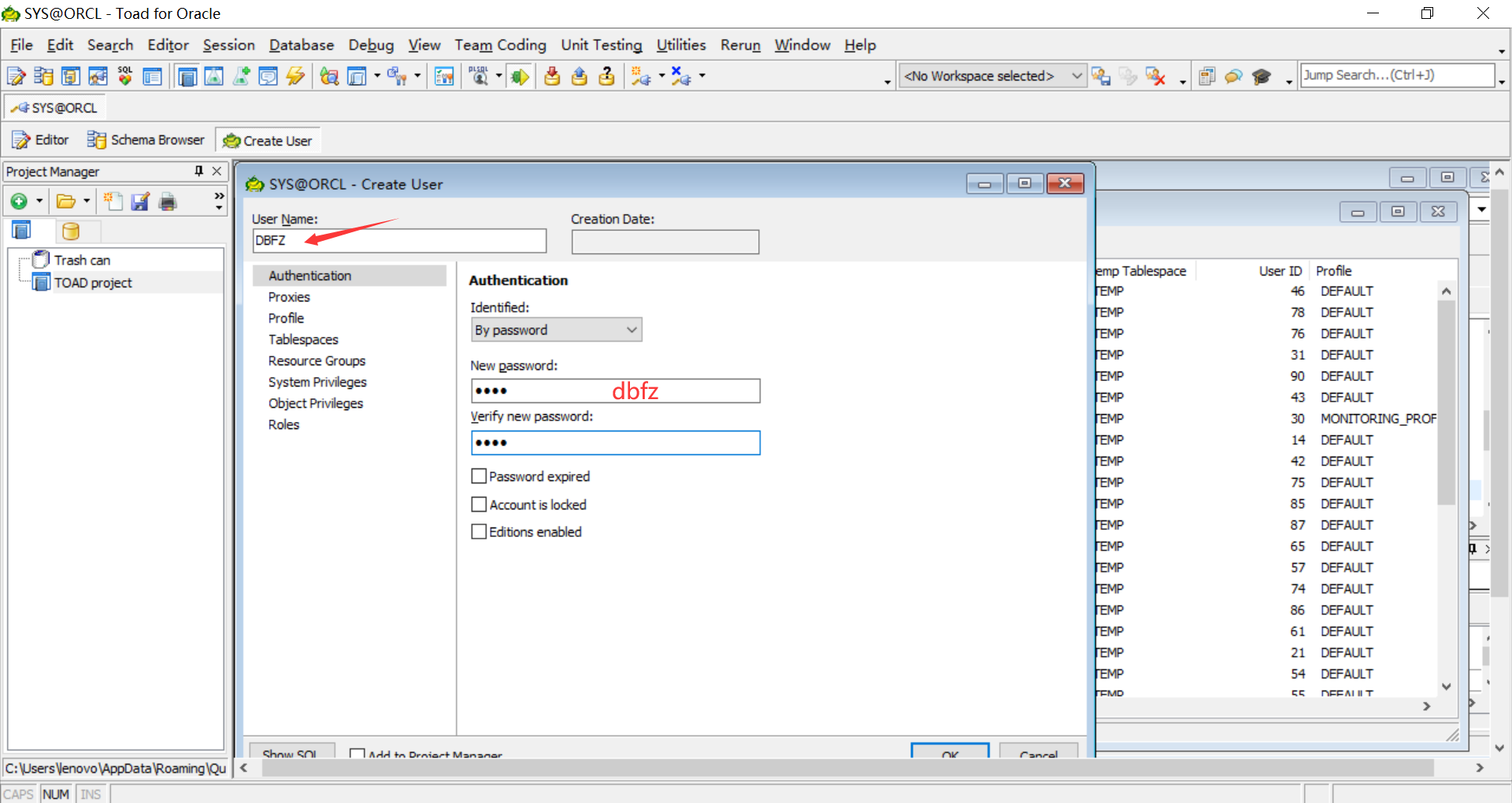Image resolution: width=1512 pixels, height=803 pixels.
Task: Select the SYS@ORCL connection tab
Action: click(55, 108)
